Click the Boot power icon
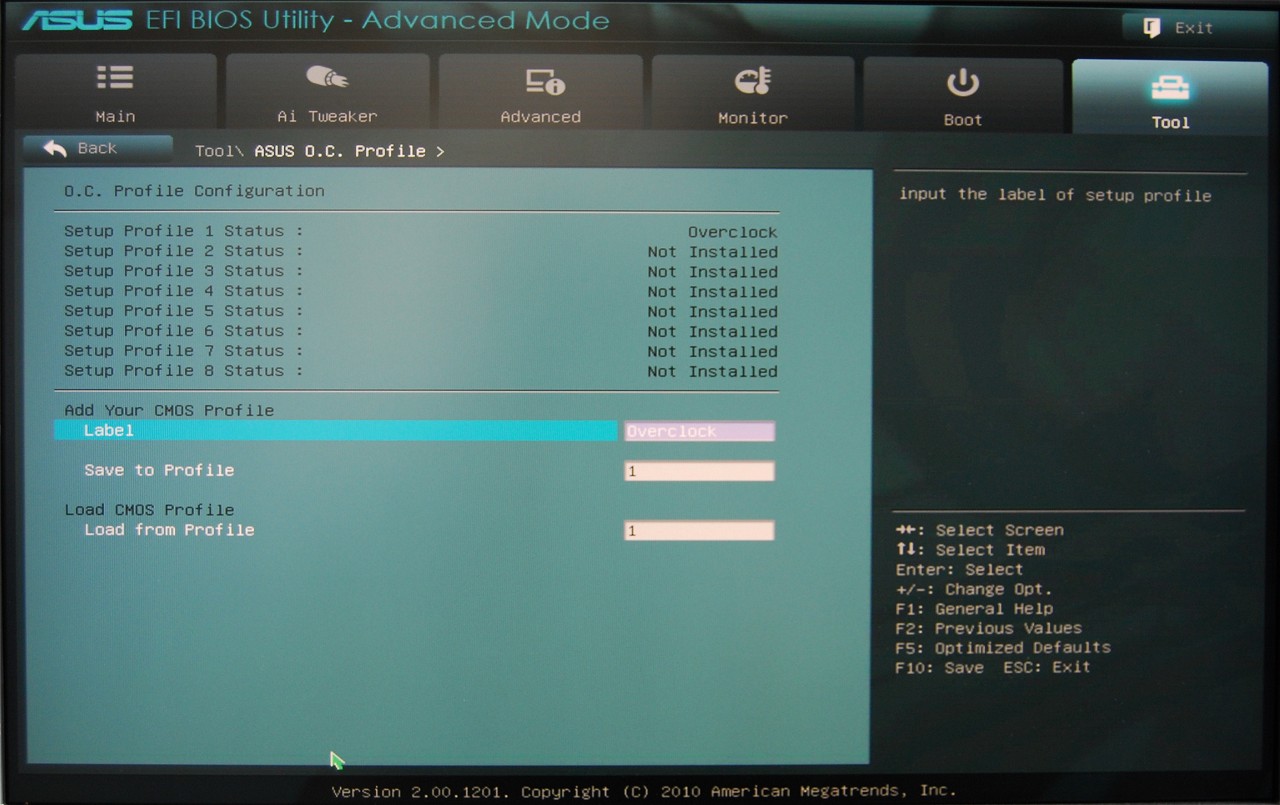 pyautogui.click(x=962, y=83)
